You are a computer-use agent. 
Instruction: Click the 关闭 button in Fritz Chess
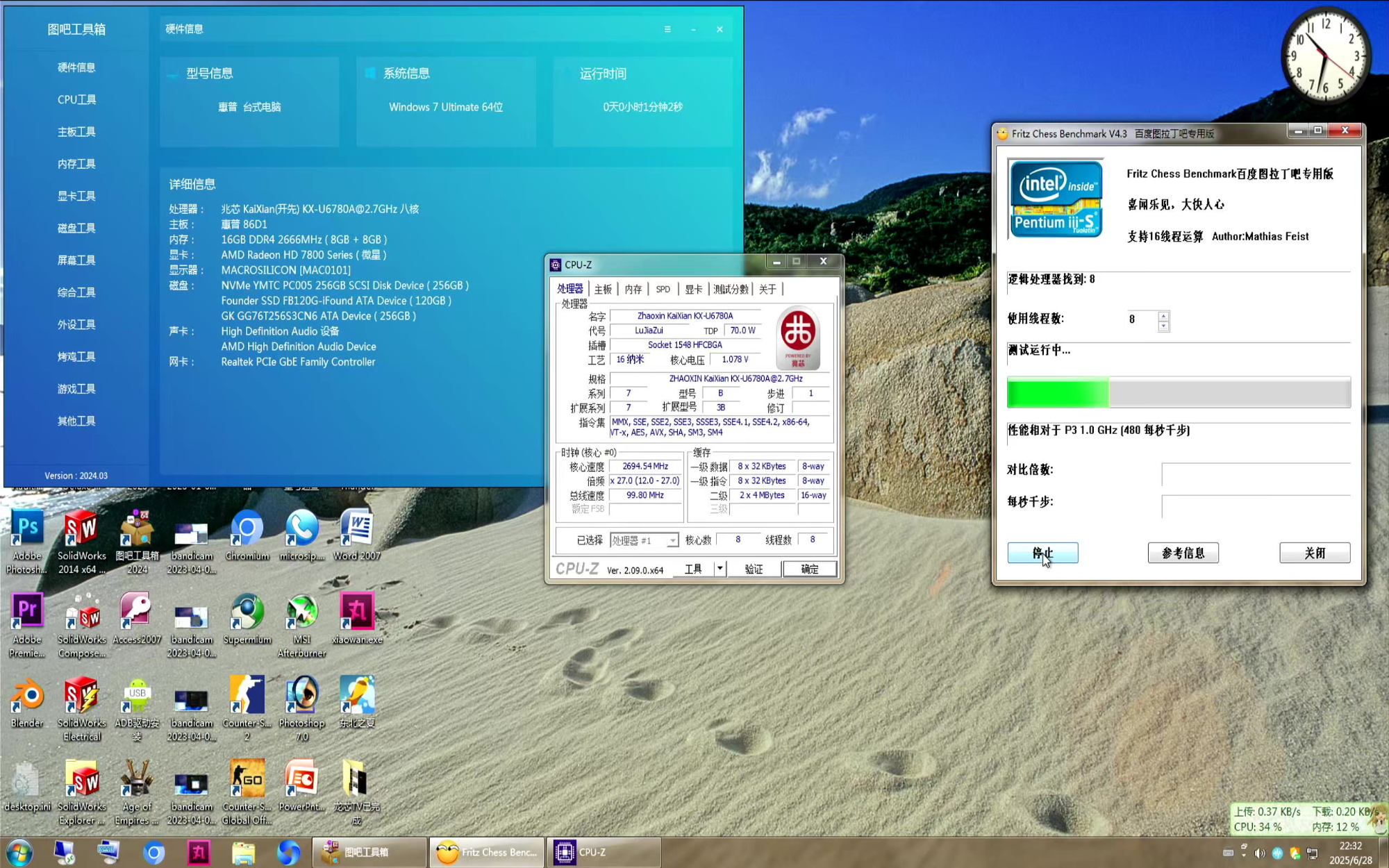tap(1315, 553)
